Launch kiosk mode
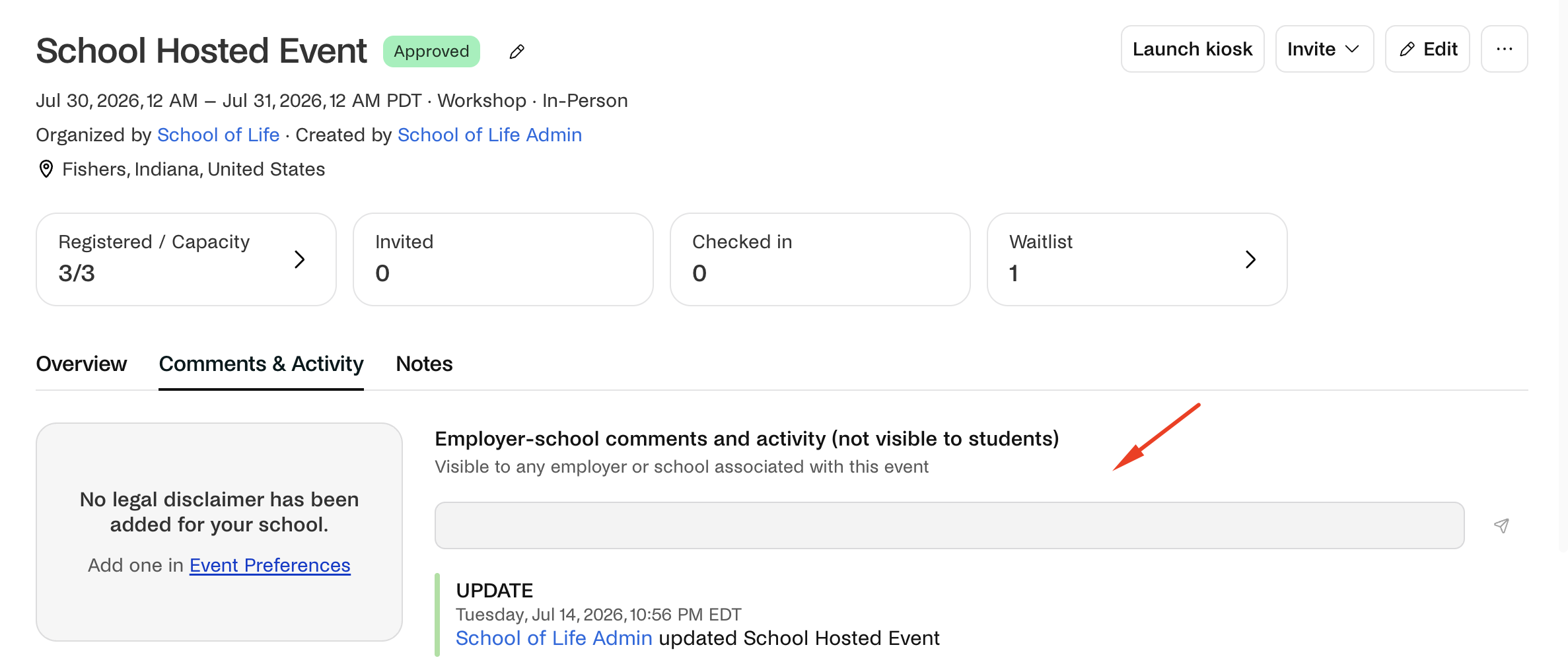 pyautogui.click(x=1192, y=49)
